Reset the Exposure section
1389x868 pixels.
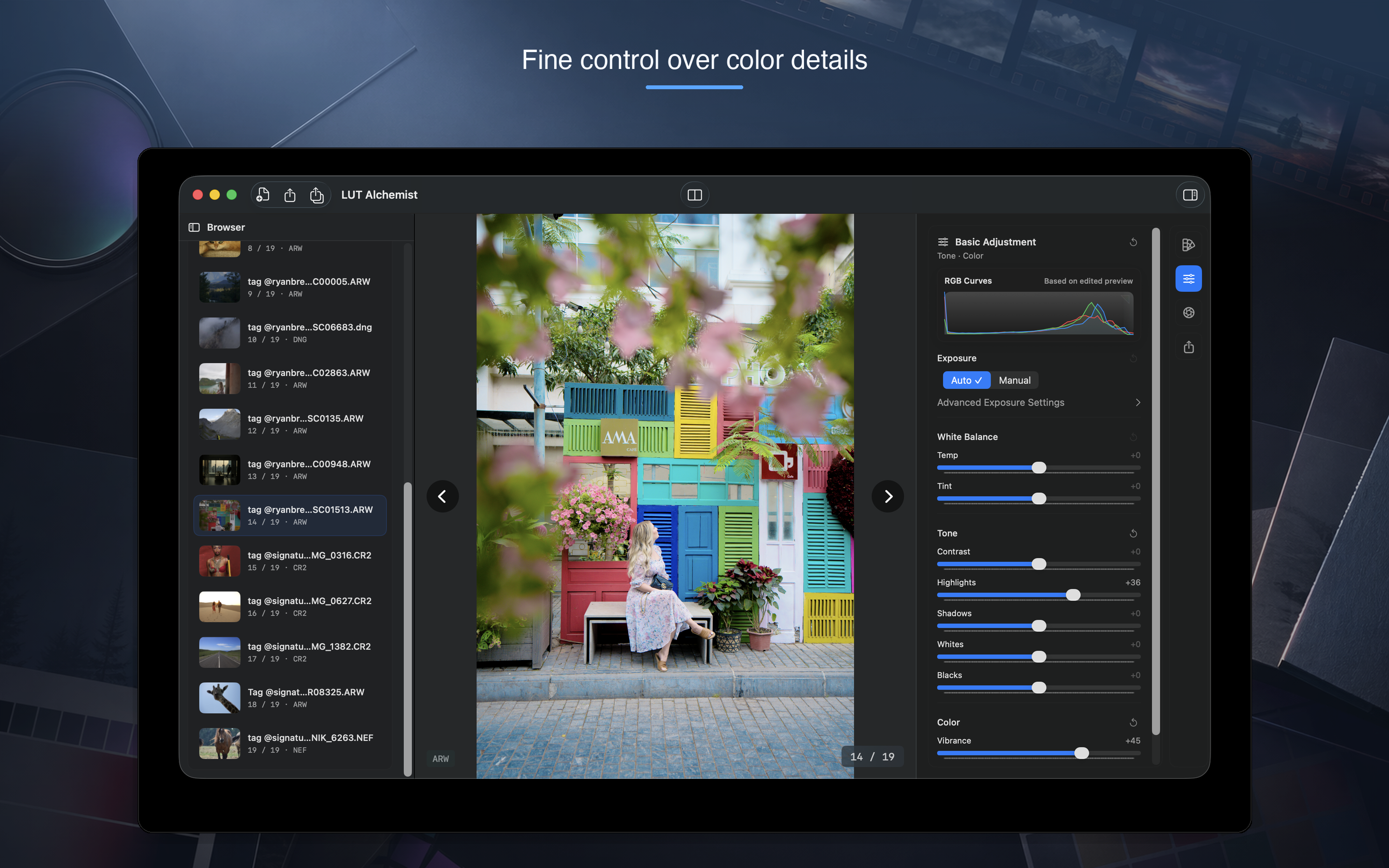[x=1133, y=358]
